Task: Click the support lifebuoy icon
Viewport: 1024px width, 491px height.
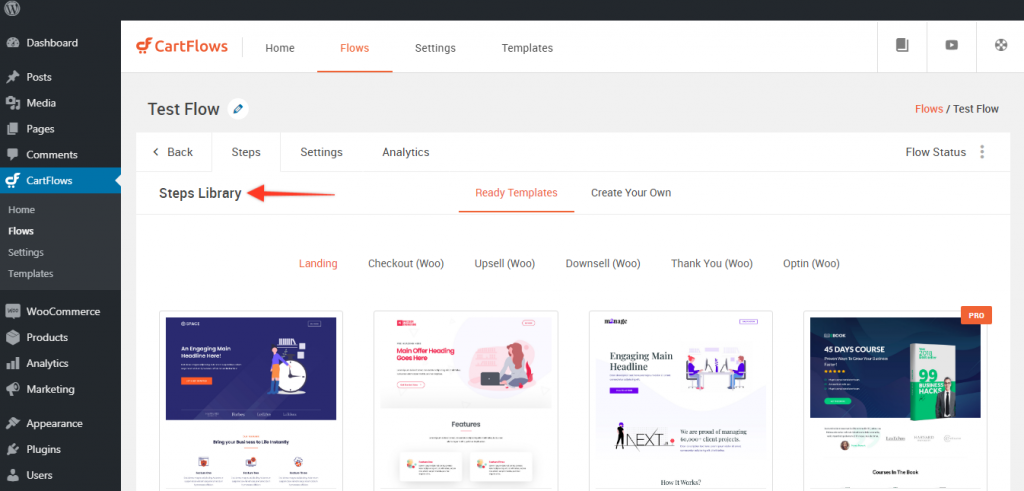Action: [1000, 46]
